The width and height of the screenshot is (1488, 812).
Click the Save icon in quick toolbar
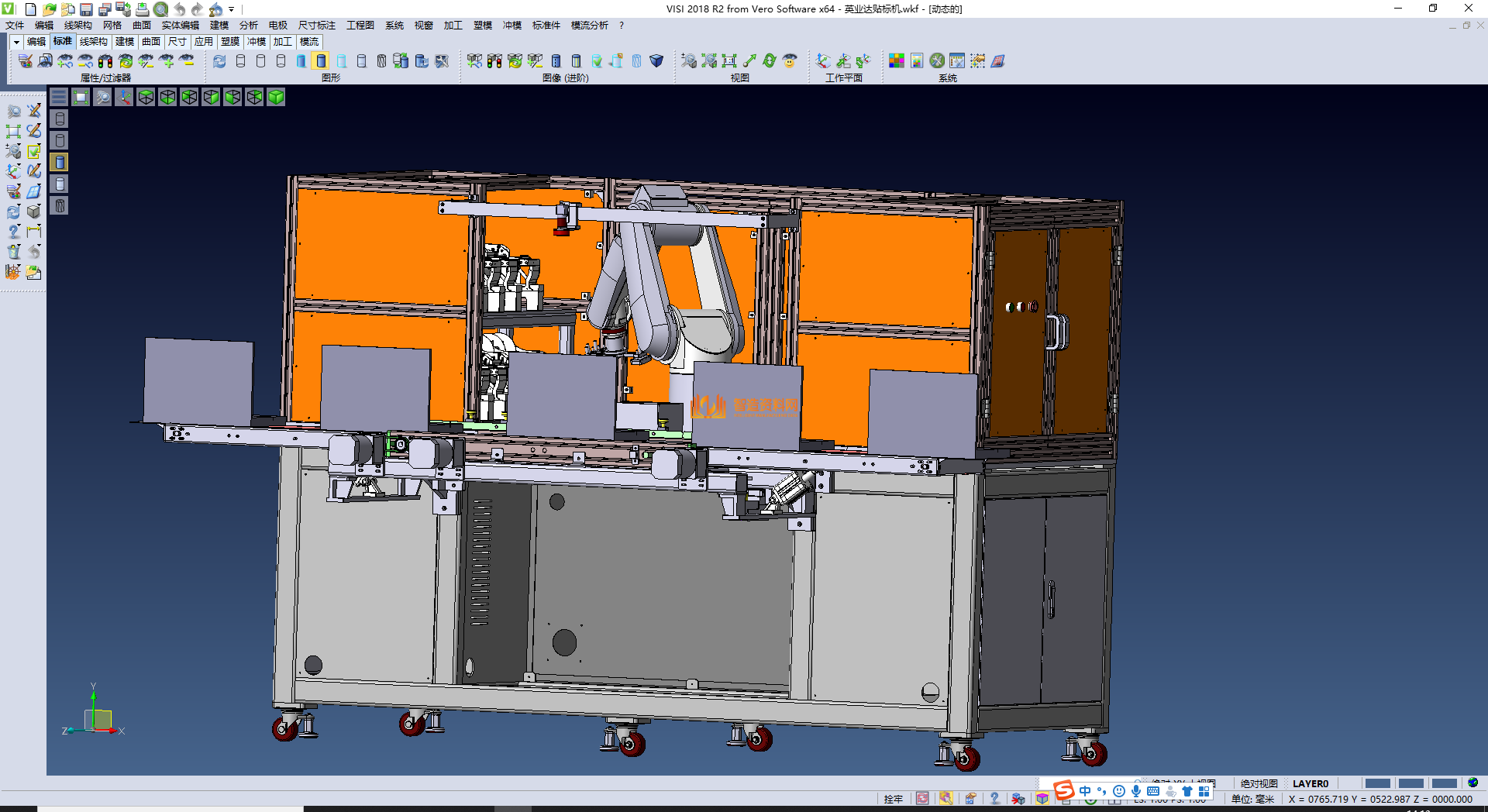pyautogui.click(x=86, y=9)
